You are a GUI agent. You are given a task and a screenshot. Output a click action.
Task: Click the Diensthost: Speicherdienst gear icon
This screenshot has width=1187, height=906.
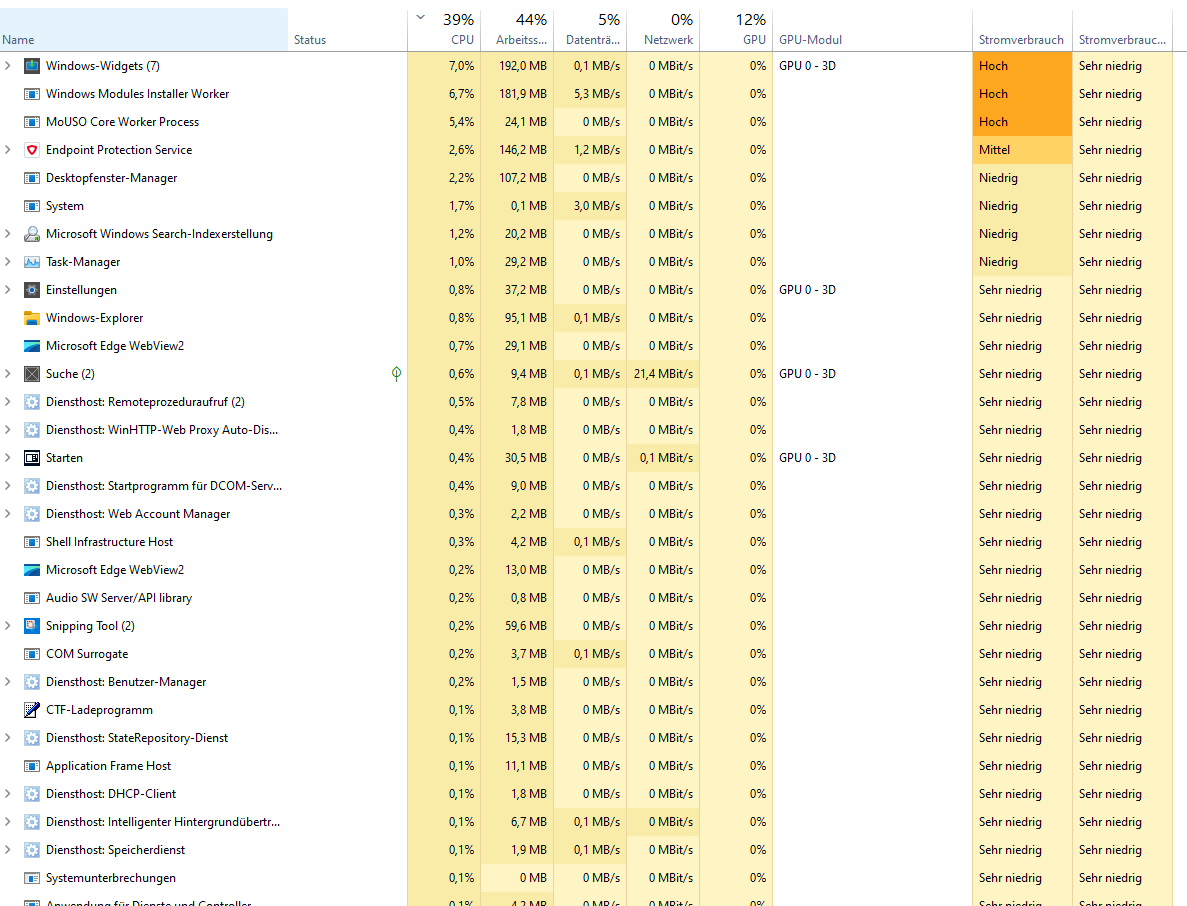tap(32, 850)
